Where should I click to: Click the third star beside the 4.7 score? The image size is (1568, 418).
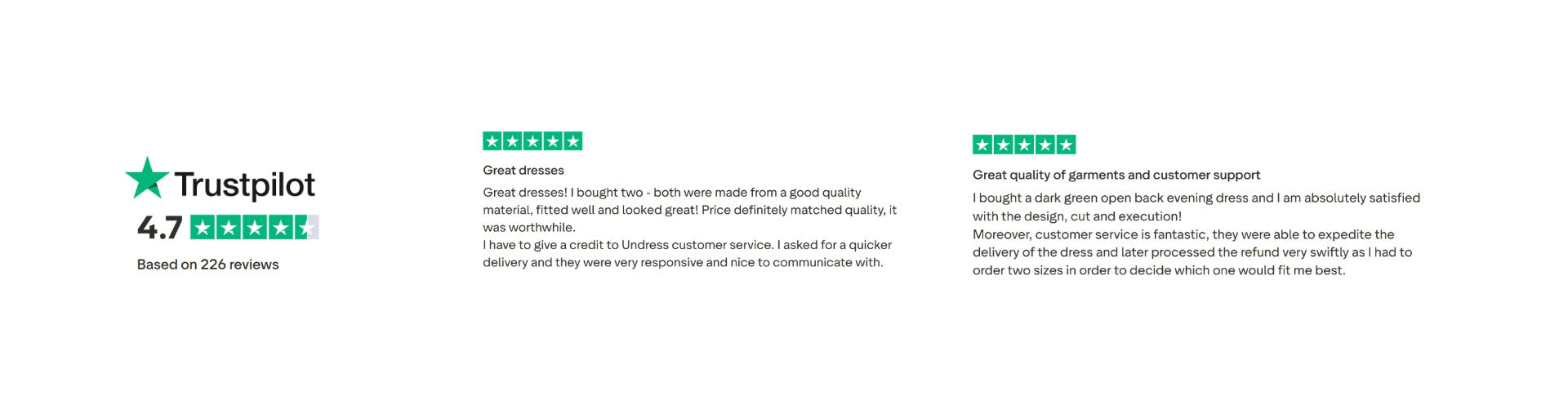point(254,227)
